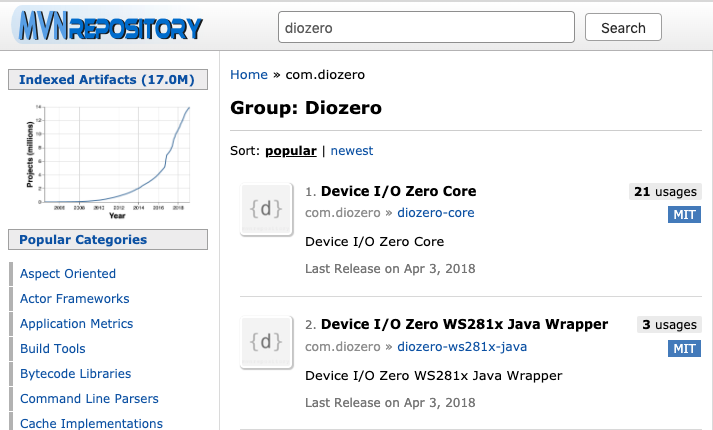The width and height of the screenshot is (713, 430).
Task: Open the diozero-core artifact link
Action: [436, 213]
